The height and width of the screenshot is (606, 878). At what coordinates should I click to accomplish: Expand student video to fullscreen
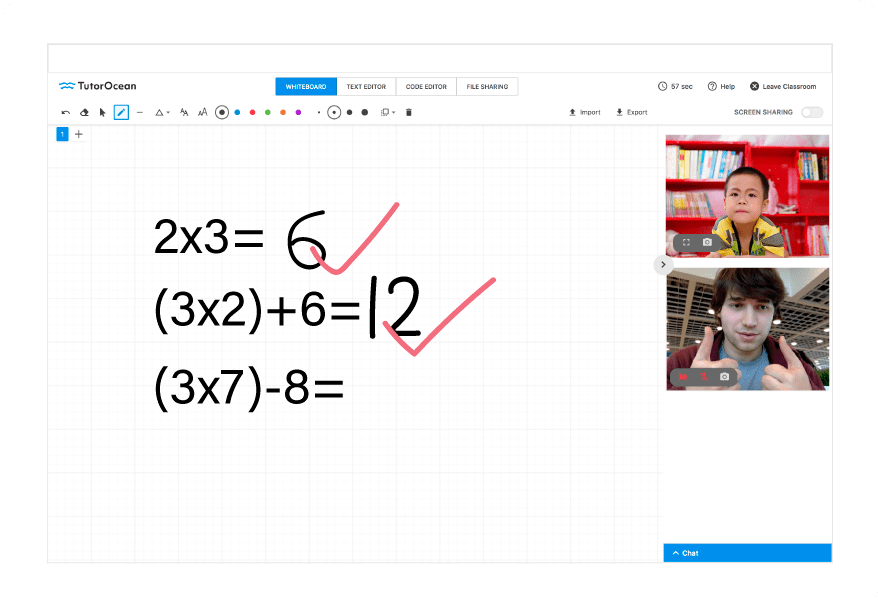pos(686,243)
